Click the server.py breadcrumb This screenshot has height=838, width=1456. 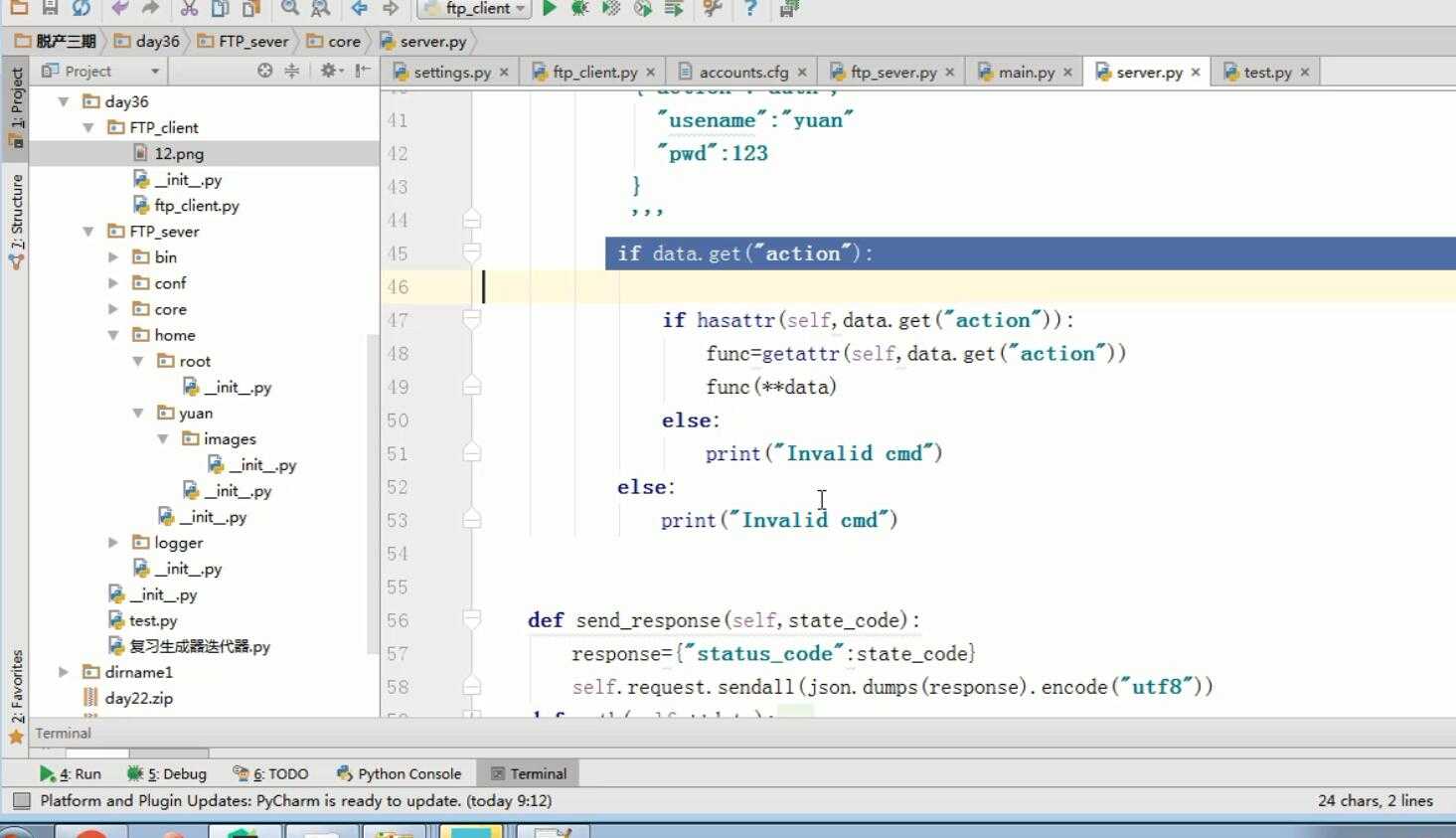coord(423,41)
